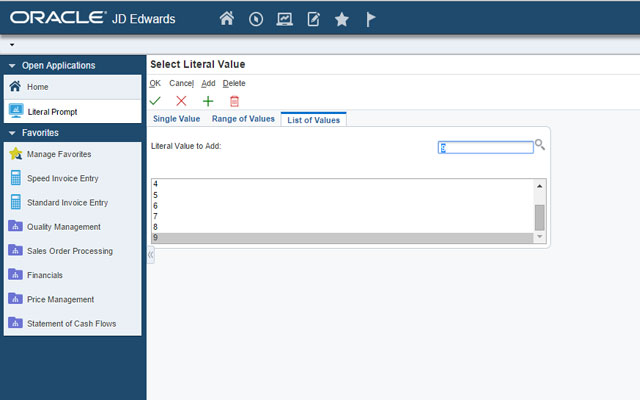Screen dimensions: 640x400
Task: Click the Literal Value to Add input field
Action: tap(486, 147)
